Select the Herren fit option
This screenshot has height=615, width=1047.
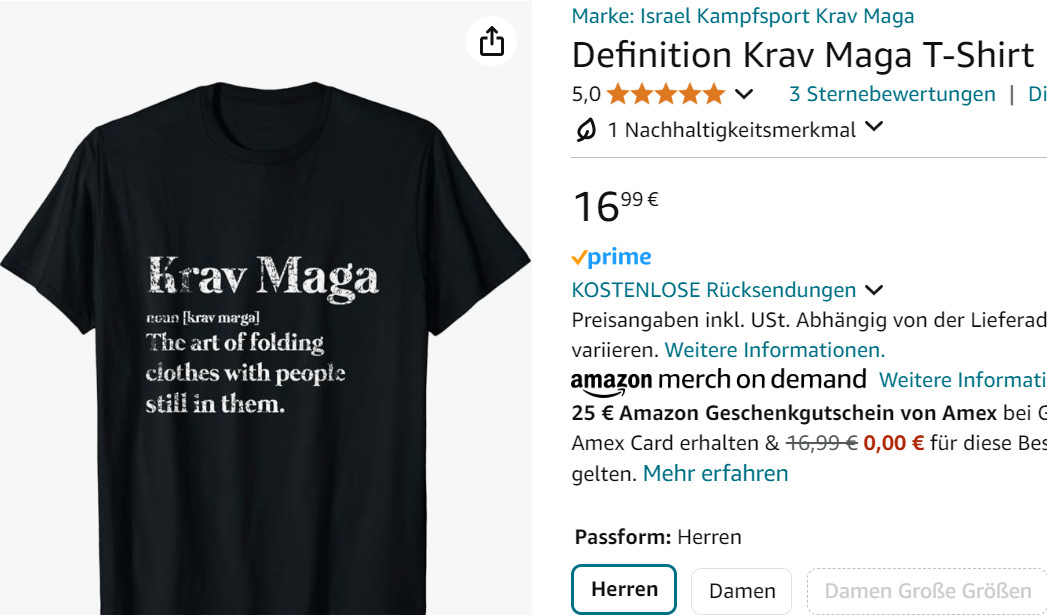click(624, 590)
